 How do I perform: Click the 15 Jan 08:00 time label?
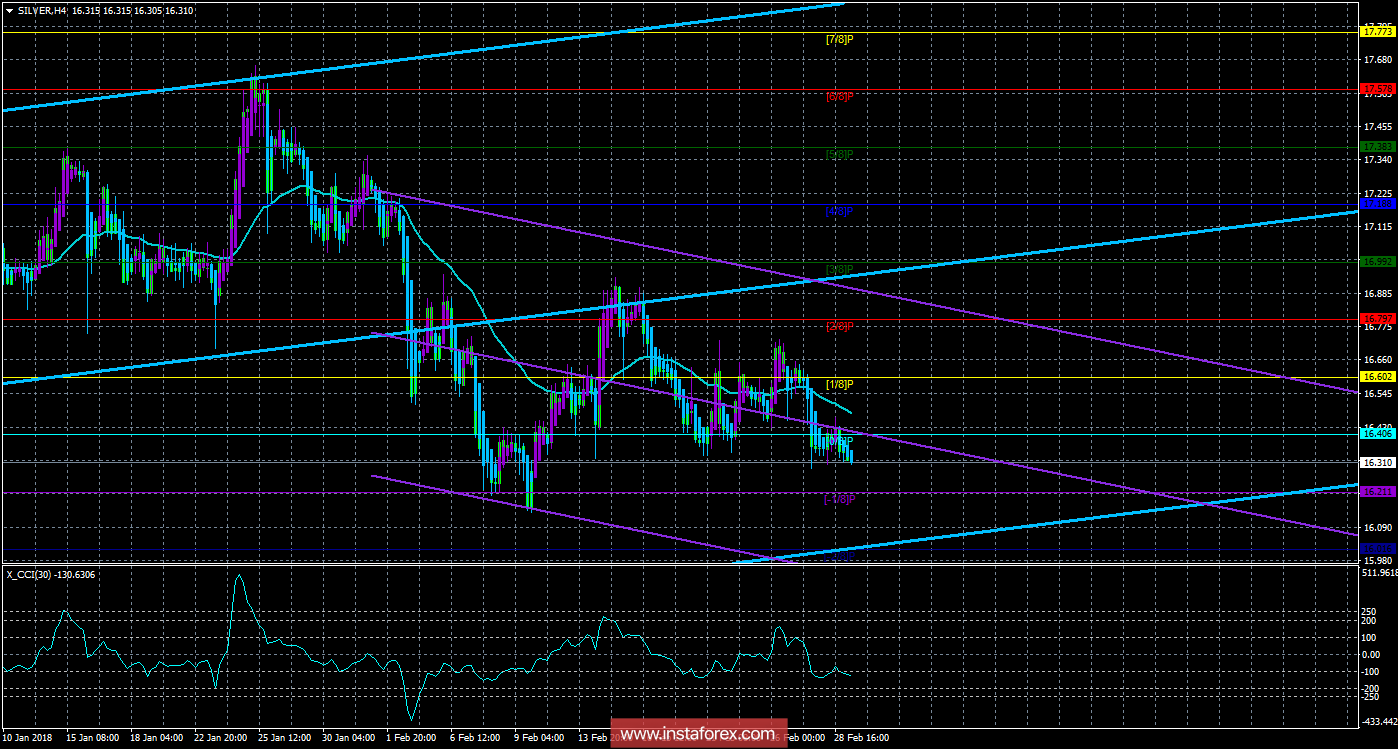click(94, 738)
